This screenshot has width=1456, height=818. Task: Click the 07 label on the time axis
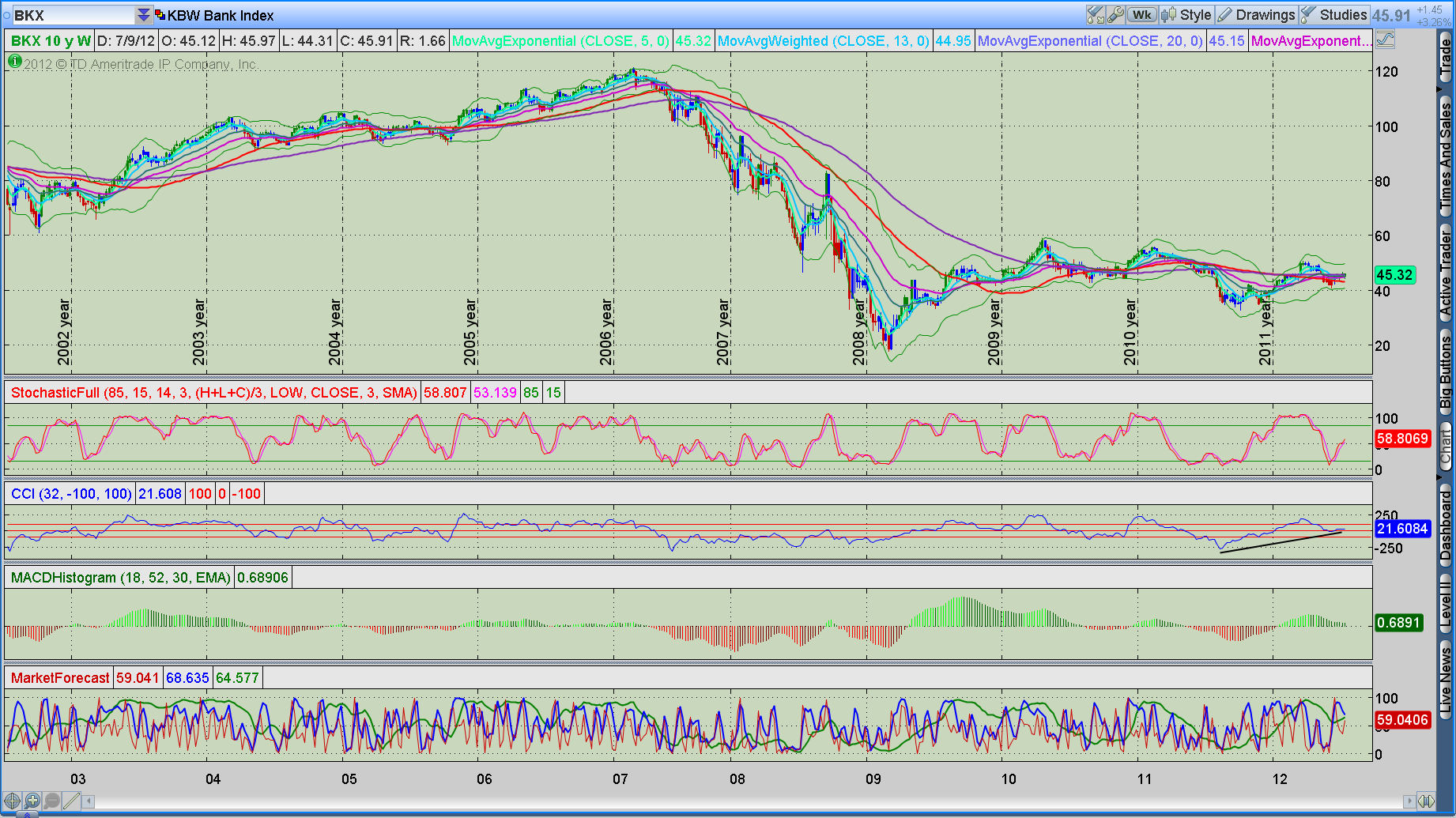coord(620,779)
